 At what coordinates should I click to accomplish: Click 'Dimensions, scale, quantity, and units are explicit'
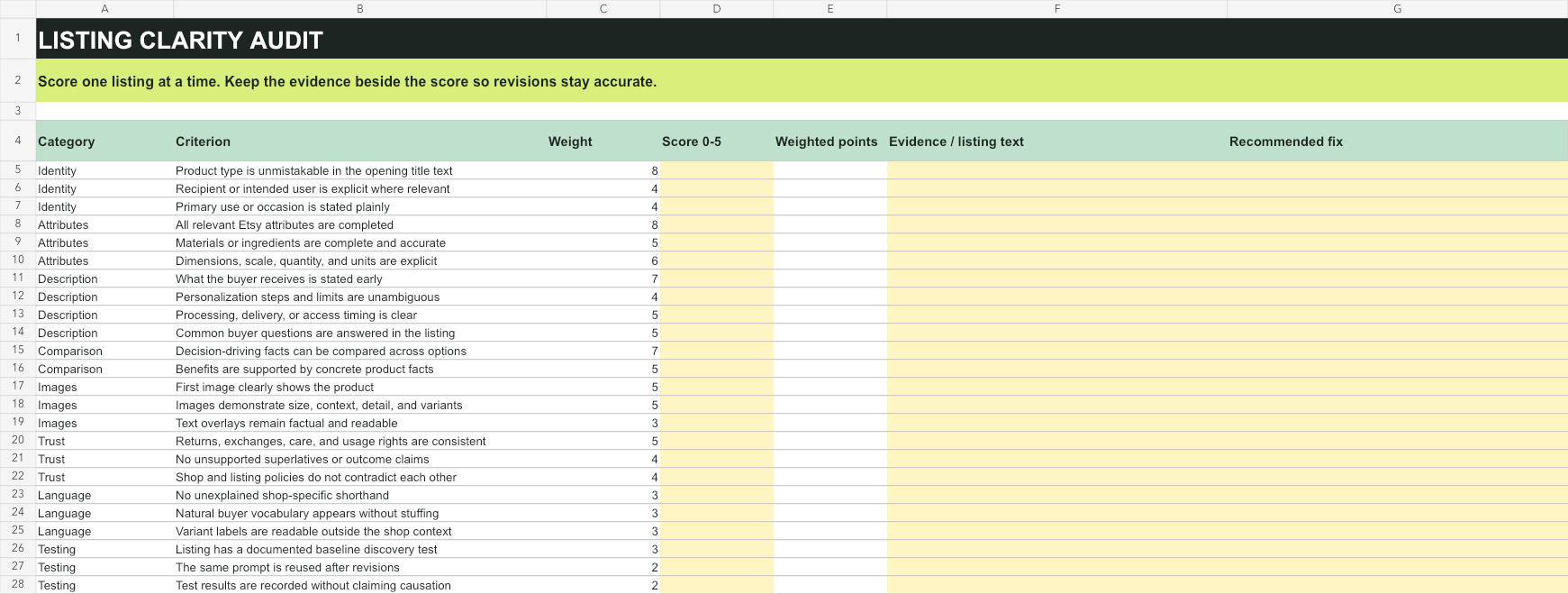tap(306, 260)
